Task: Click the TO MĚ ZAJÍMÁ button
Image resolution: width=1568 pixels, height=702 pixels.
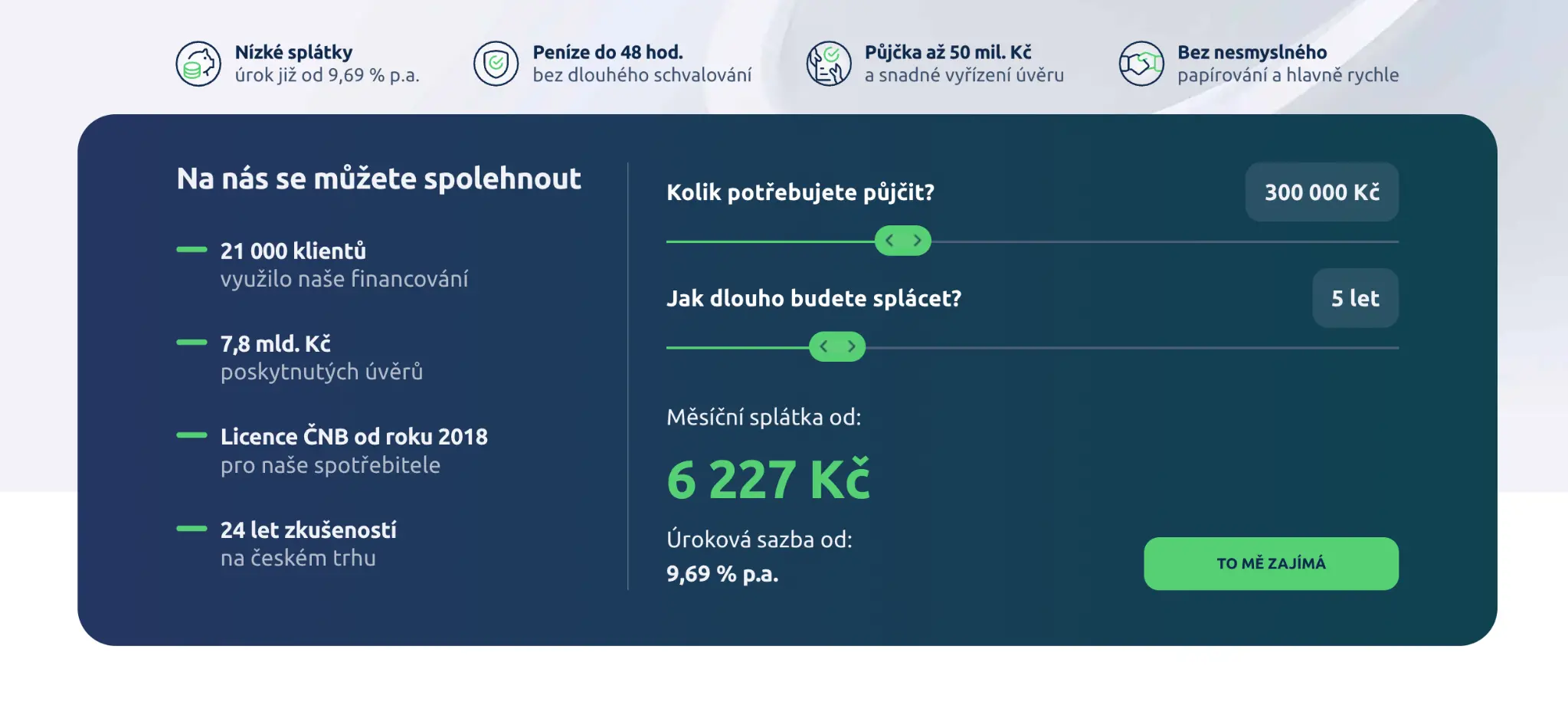Action: click(1270, 563)
